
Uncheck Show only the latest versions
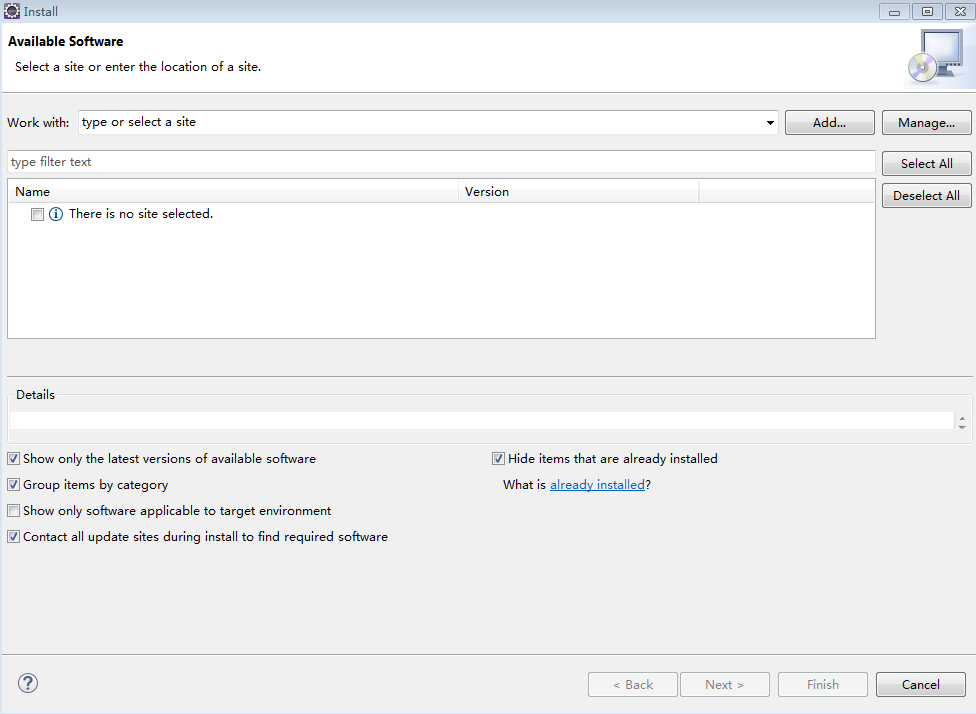(13, 459)
